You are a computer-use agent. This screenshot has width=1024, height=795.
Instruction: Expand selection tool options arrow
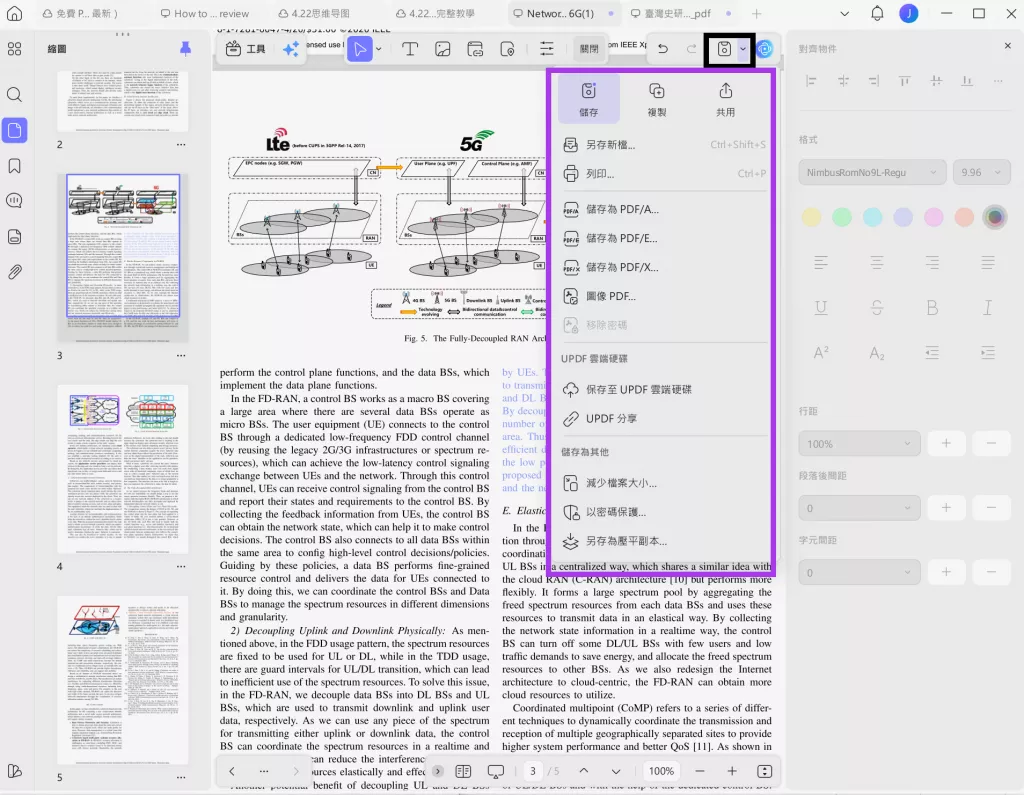(379, 49)
